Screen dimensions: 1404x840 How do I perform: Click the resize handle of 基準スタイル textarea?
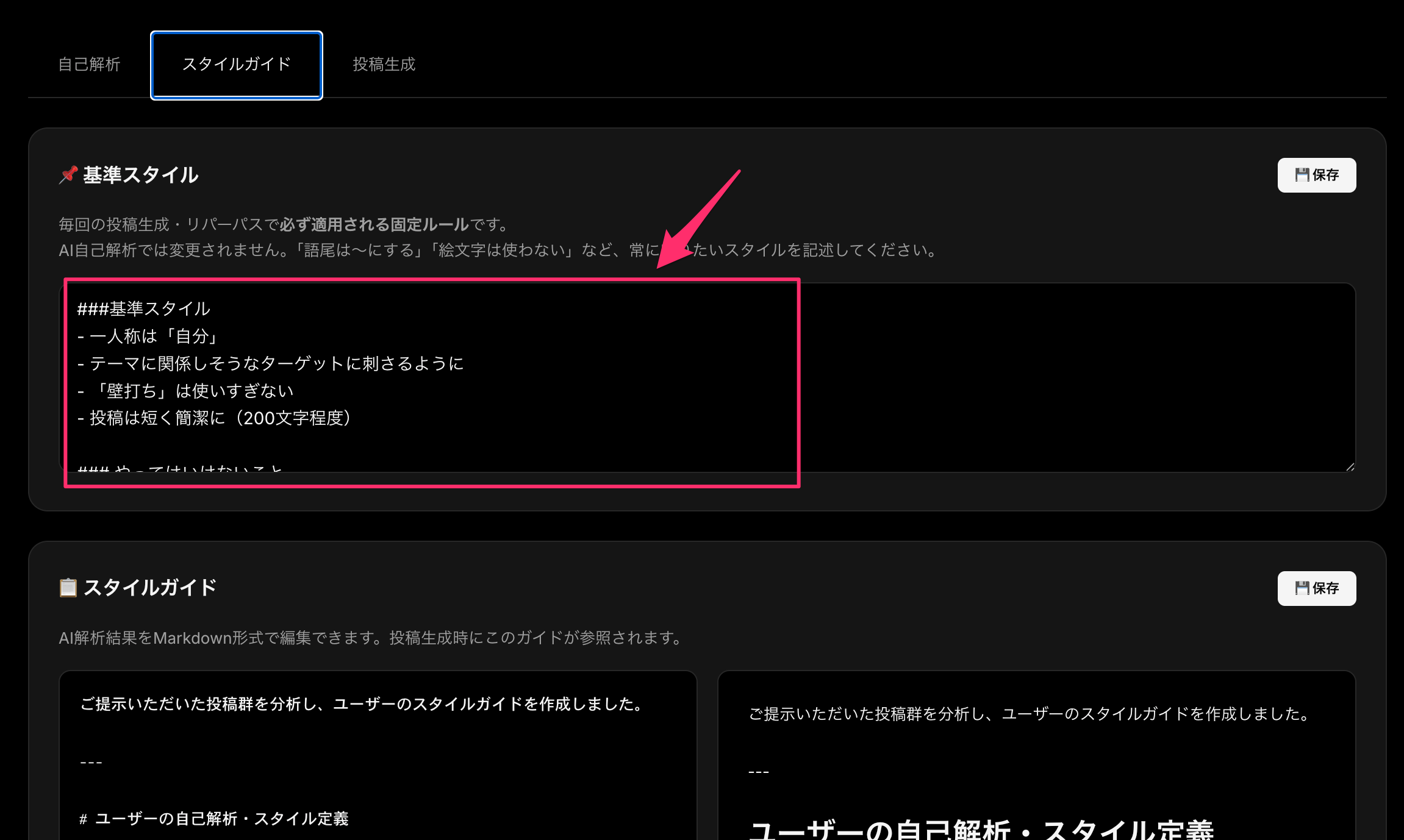click(x=1350, y=467)
